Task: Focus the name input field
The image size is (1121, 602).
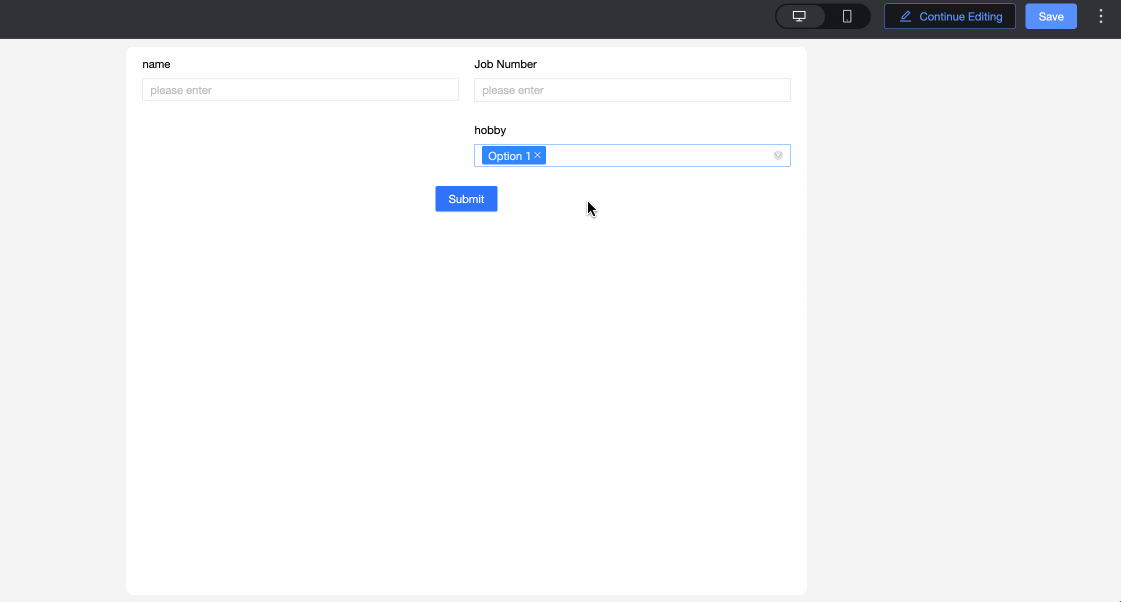Action: tap(300, 90)
